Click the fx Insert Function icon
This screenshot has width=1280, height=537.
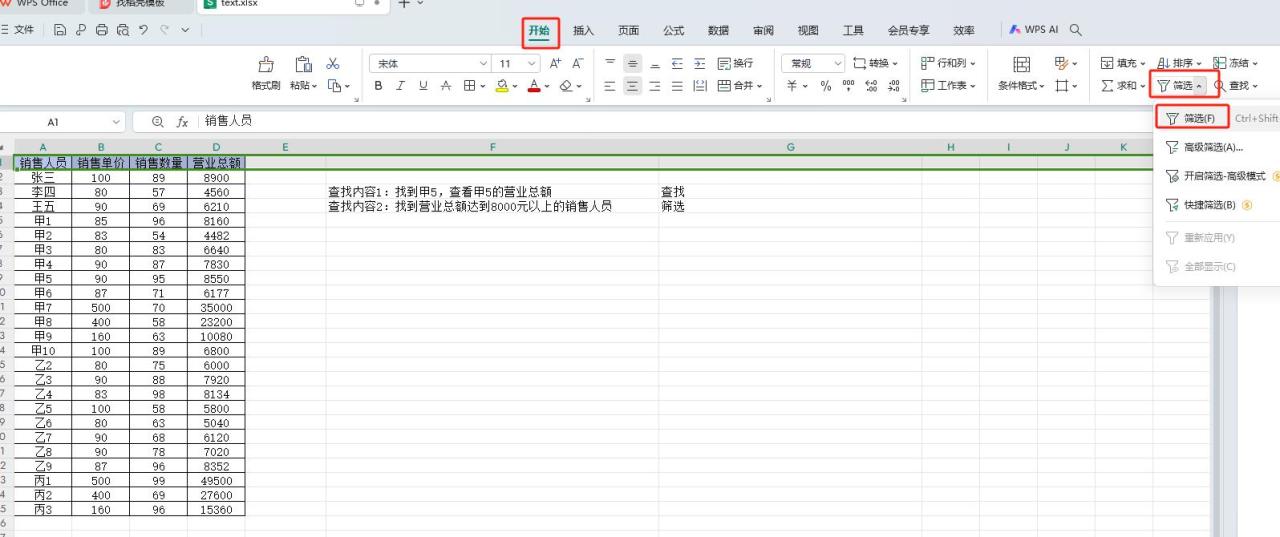coord(182,121)
